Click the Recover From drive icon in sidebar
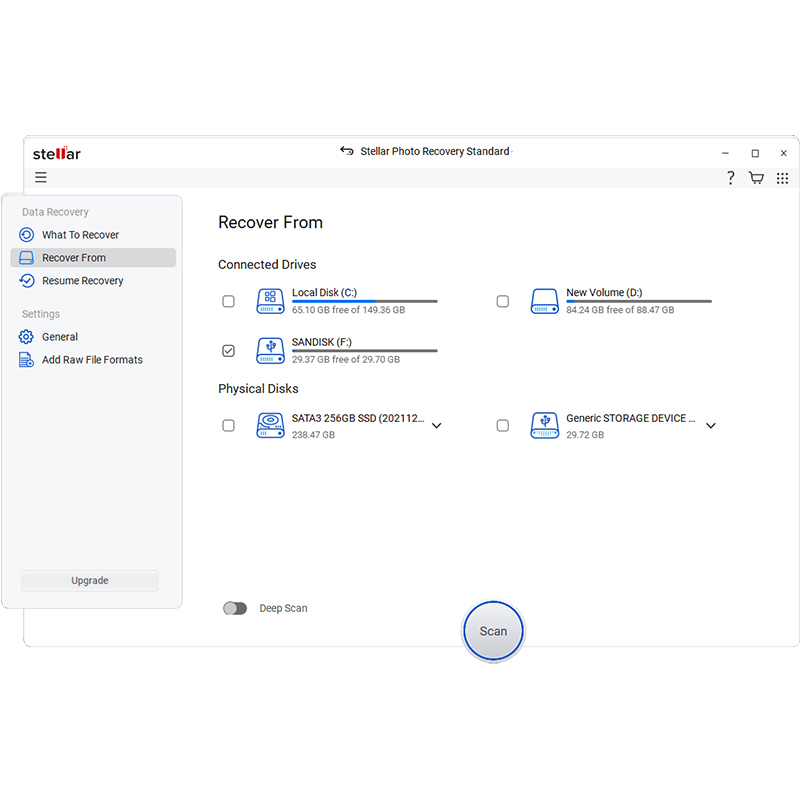 [x=27, y=258]
